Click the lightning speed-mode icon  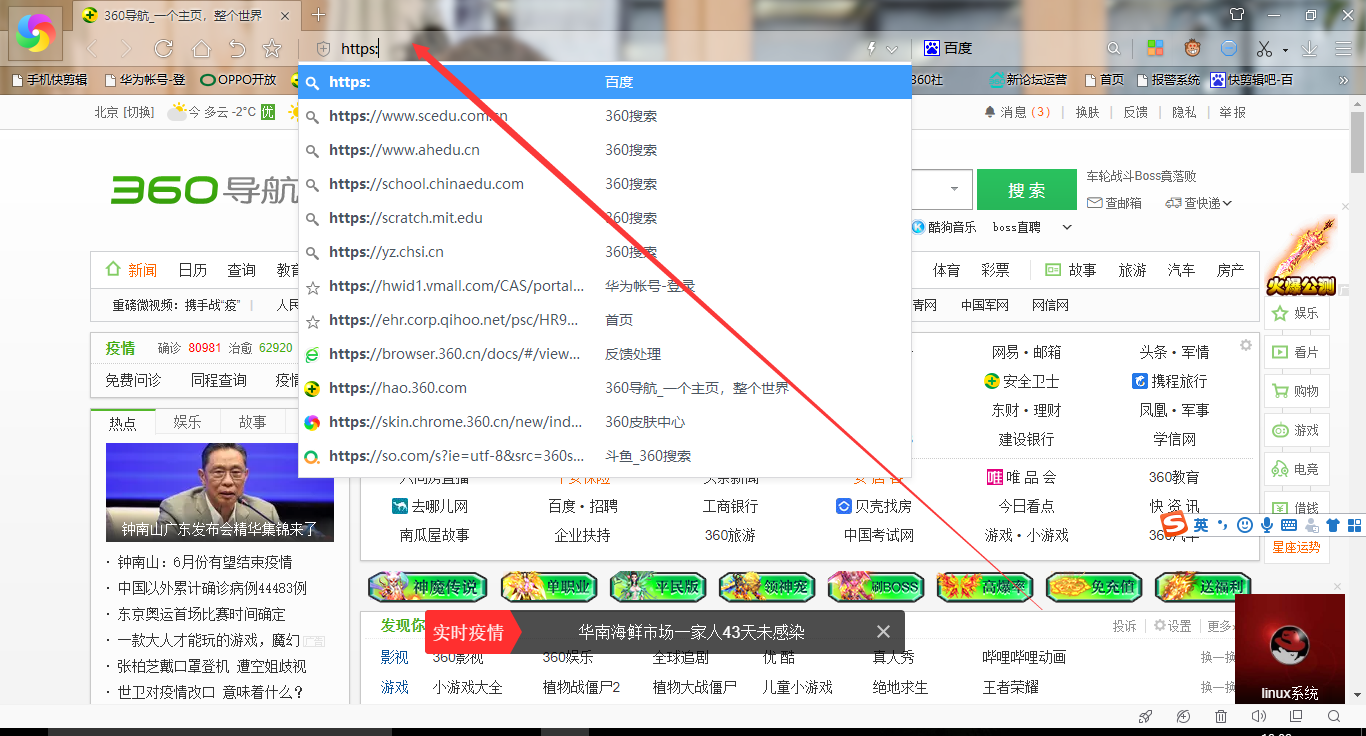(x=871, y=48)
